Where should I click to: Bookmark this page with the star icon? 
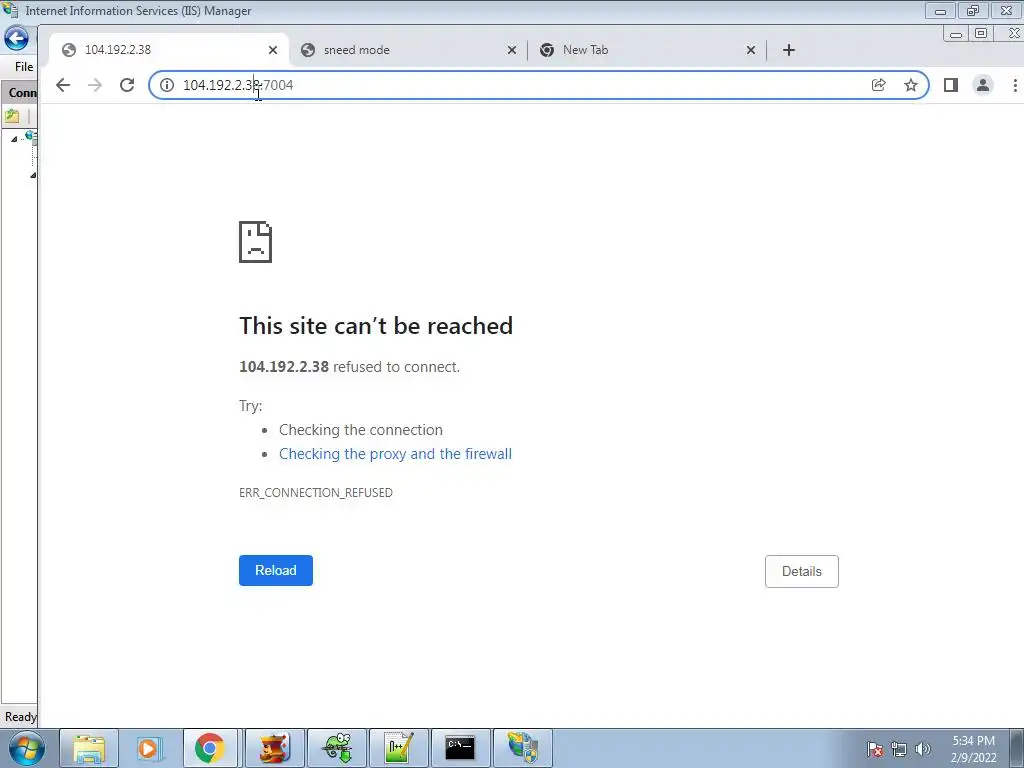coord(910,85)
